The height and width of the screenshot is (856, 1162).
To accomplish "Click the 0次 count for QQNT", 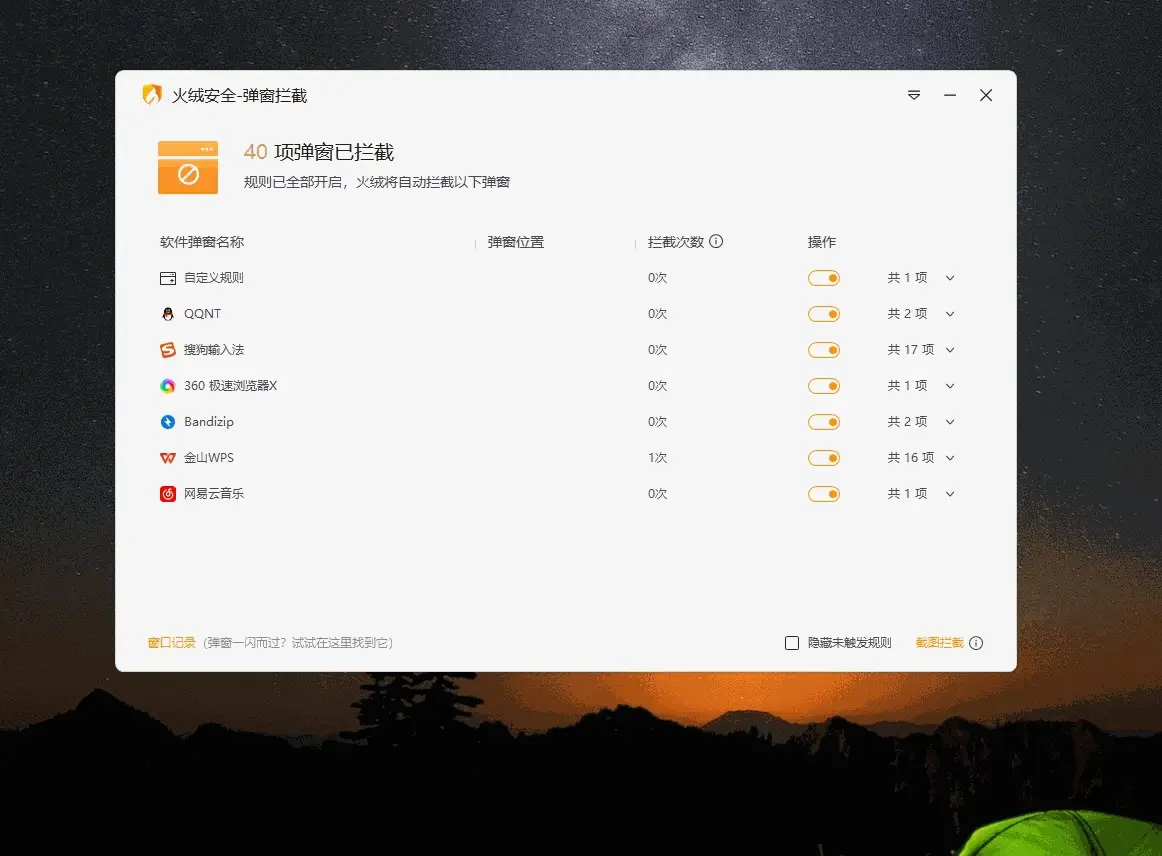I will pyautogui.click(x=657, y=314).
